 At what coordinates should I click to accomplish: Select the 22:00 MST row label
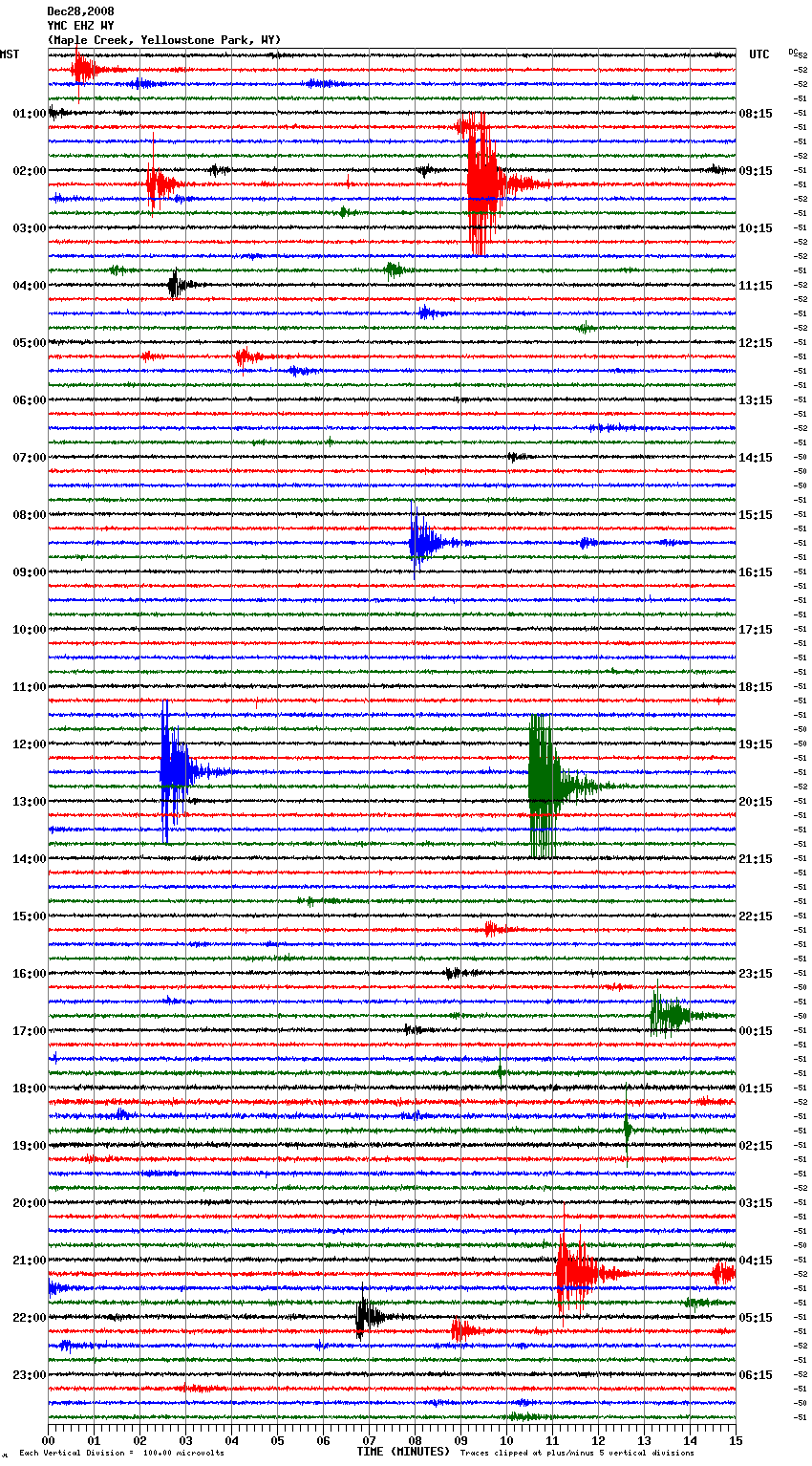pos(29,1318)
